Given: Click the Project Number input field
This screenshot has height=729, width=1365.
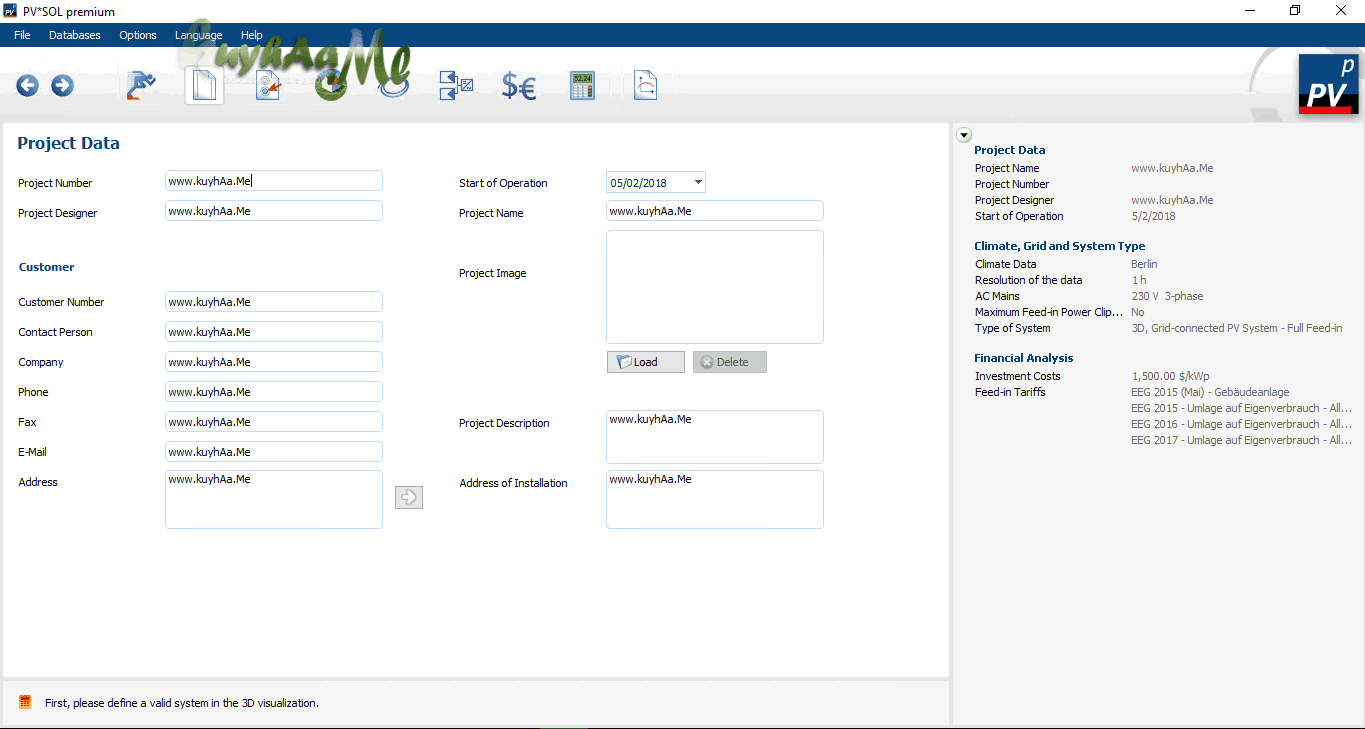Looking at the screenshot, I should [x=274, y=181].
